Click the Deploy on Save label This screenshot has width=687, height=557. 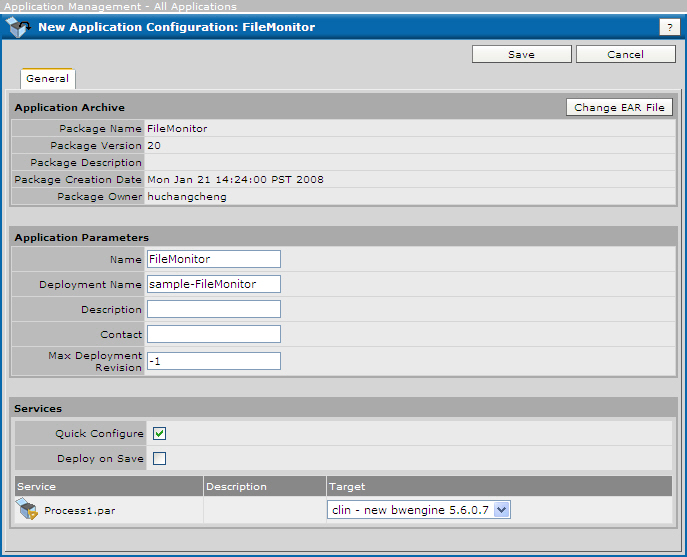click(x=100, y=458)
